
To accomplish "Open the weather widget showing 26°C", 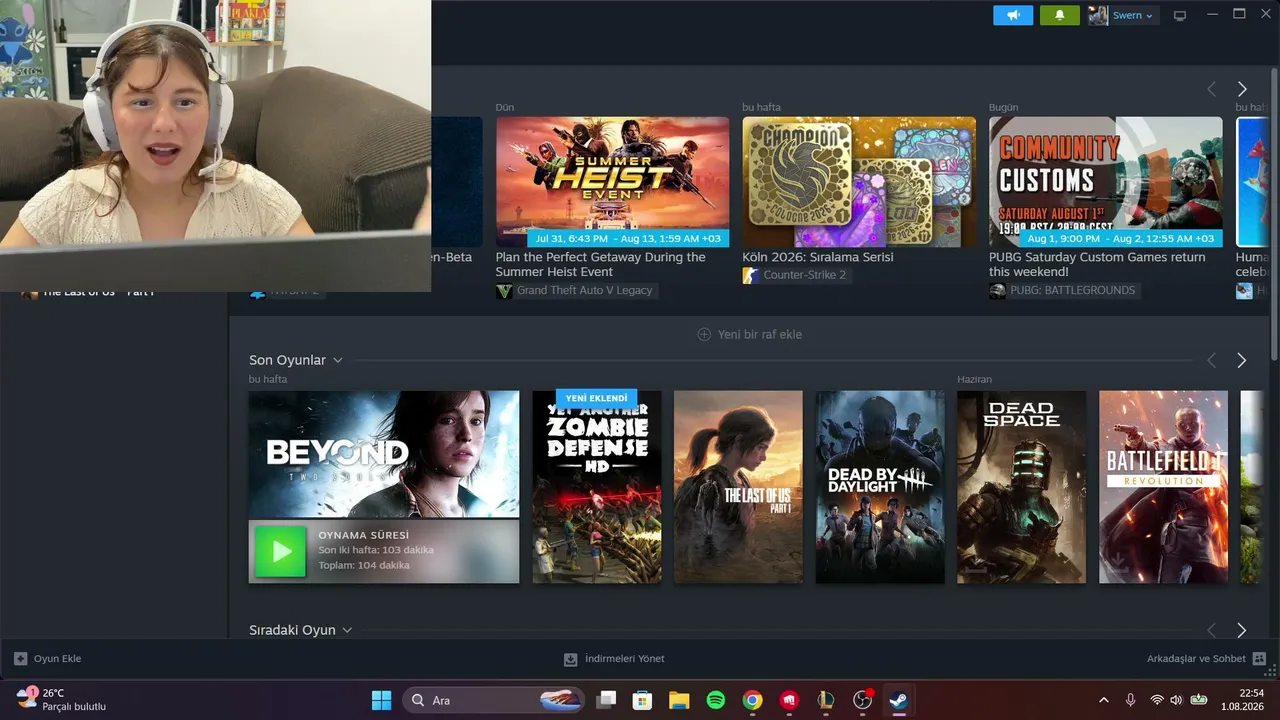I will point(62,700).
